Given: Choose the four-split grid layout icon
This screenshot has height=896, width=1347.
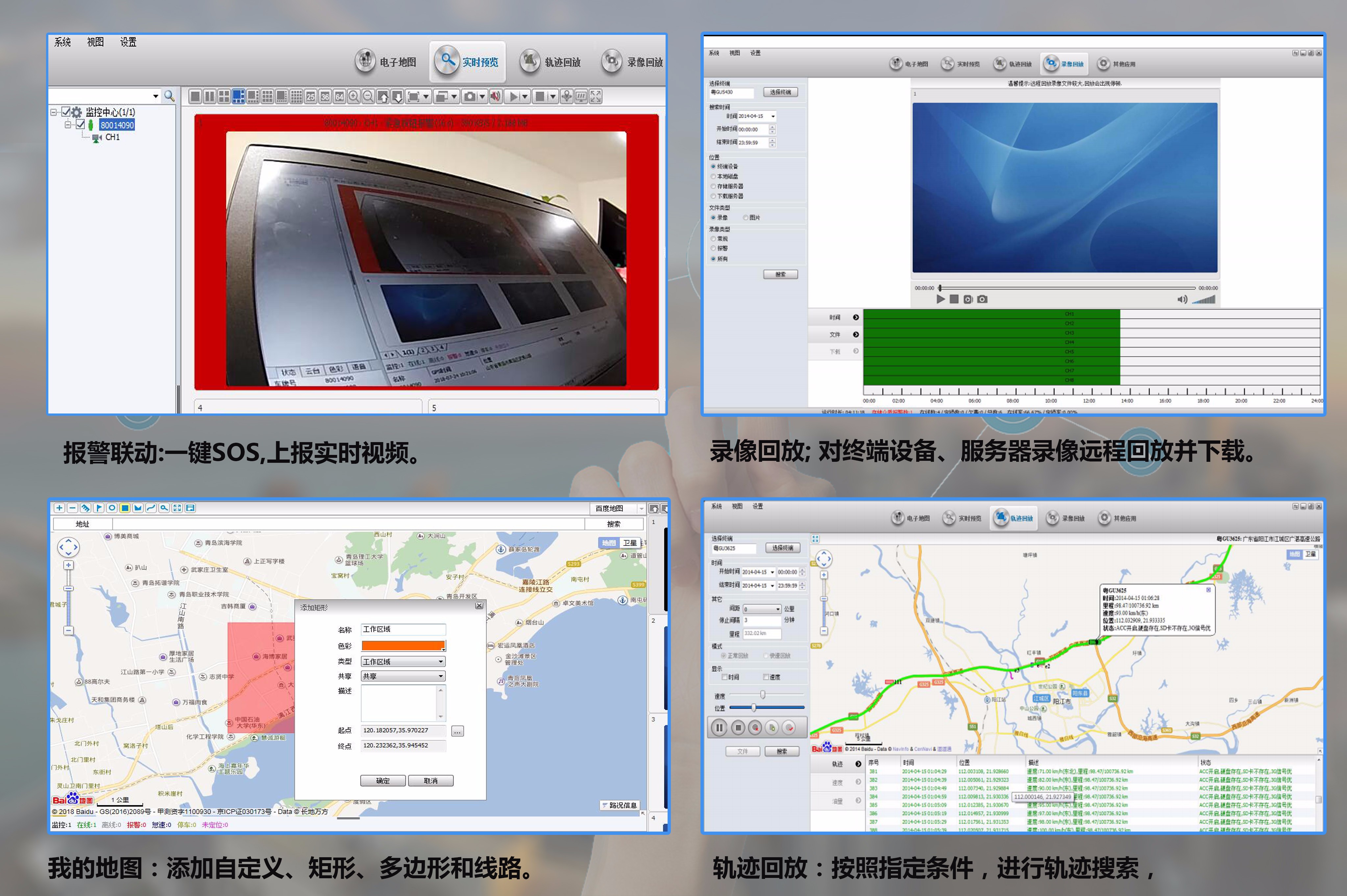Looking at the screenshot, I should 224,97.
